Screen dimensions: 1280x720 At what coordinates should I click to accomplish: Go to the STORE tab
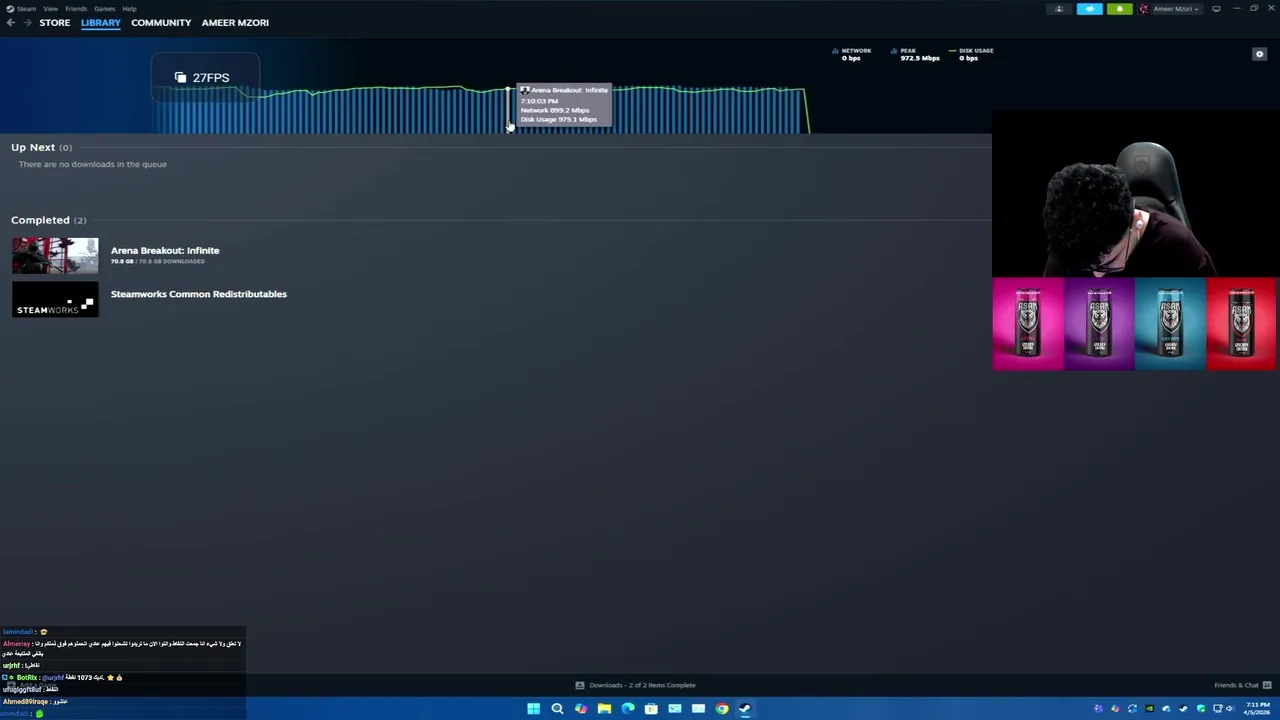pyautogui.click(x=55, y=22)
